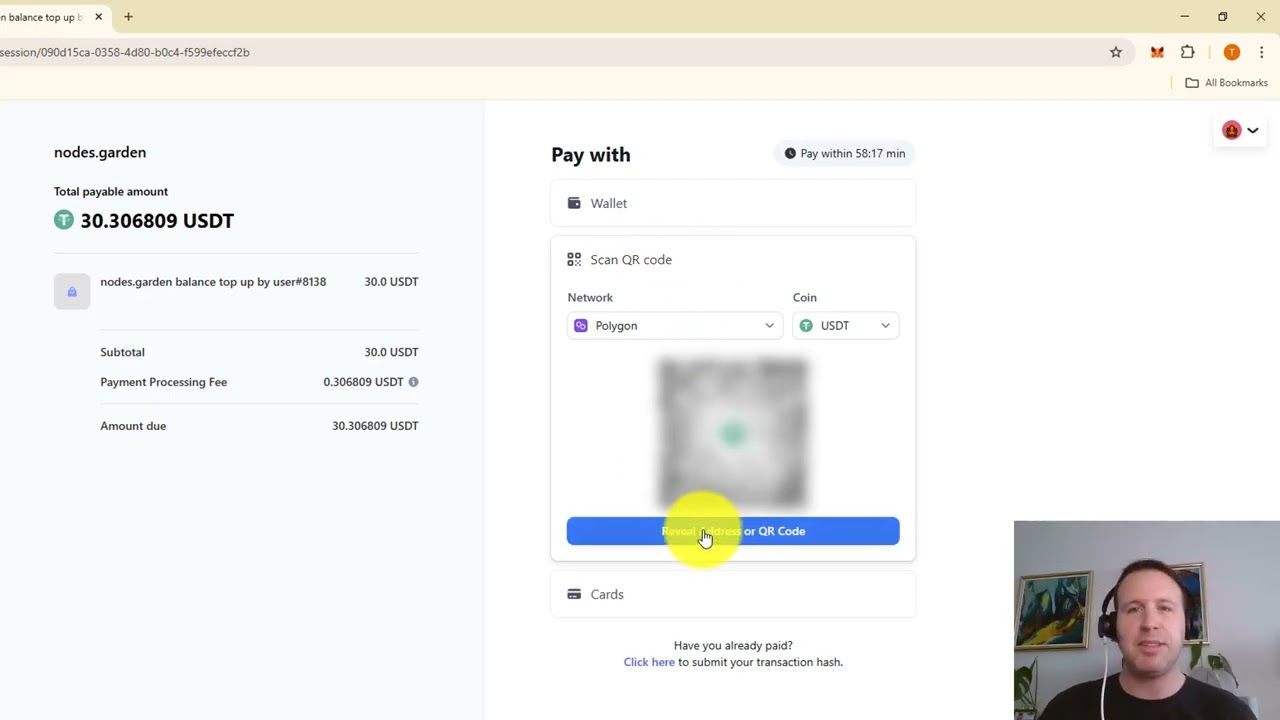Open the USDT coin dropdown

pyautogui.click(x=846, y=326)
